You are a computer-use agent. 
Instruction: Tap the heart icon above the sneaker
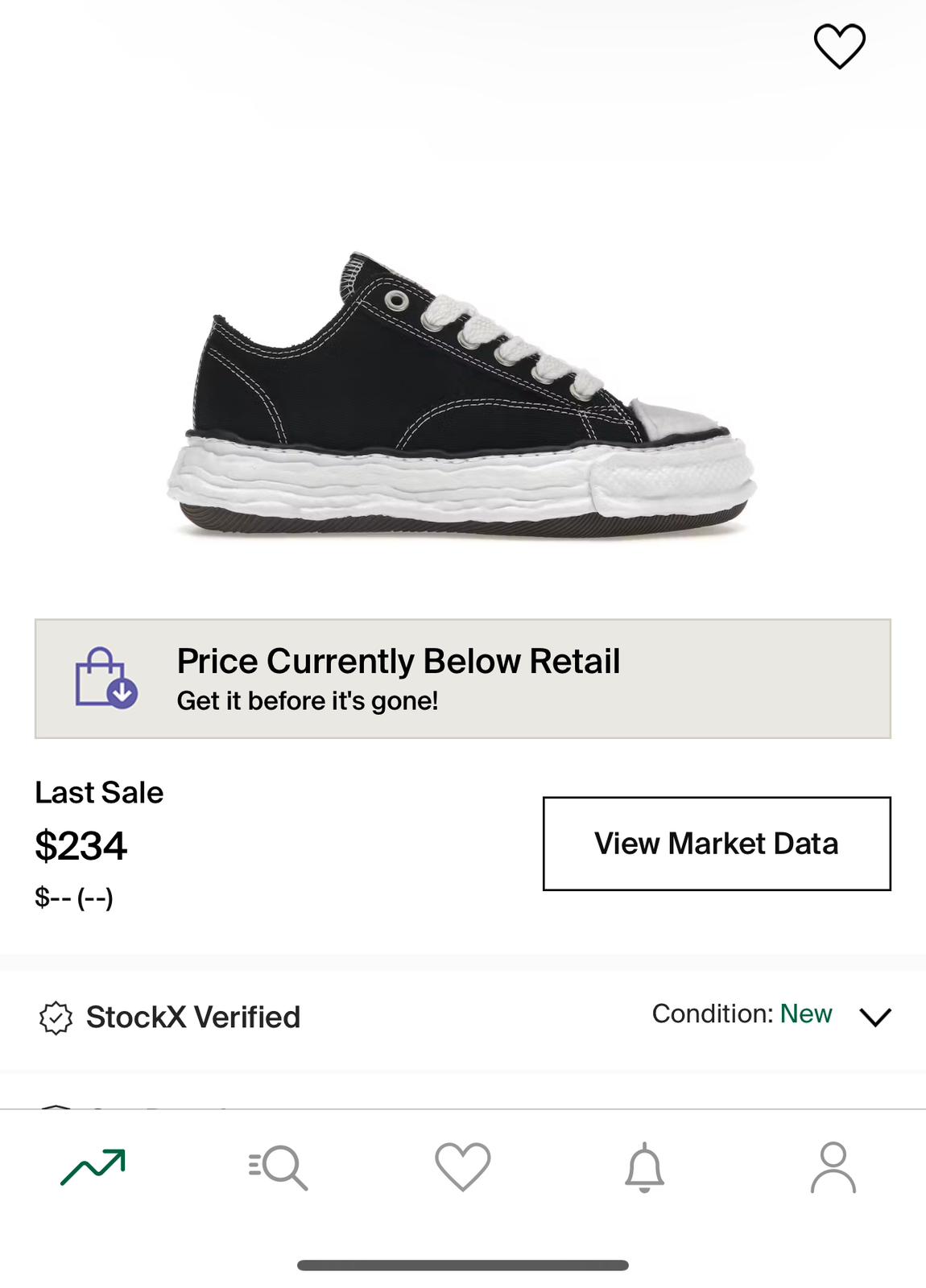click(839, 46)
